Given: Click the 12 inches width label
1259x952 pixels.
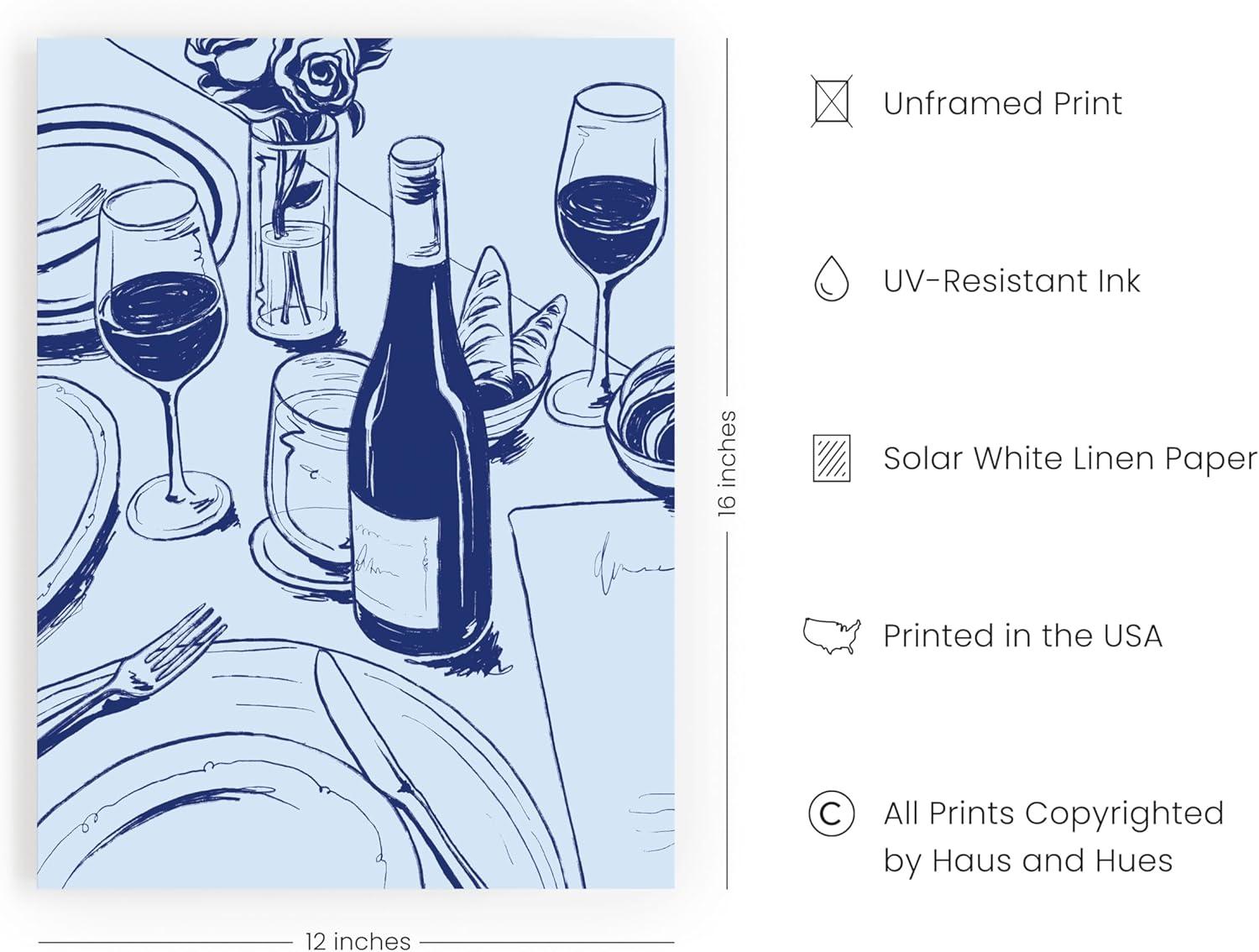Looking at the screenshot, I should click(358, 940).
